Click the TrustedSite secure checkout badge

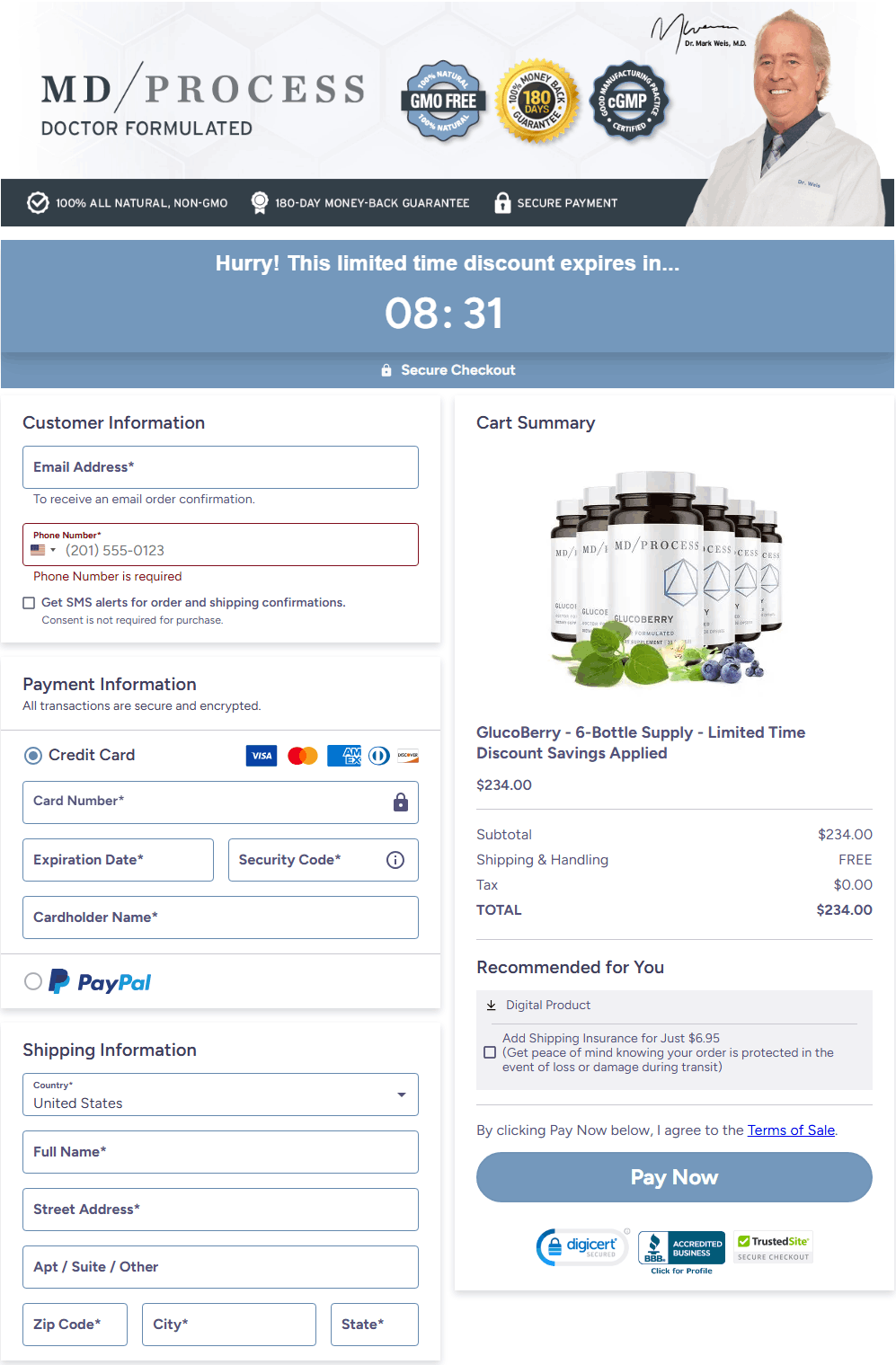pyautogui.click(x=774, y=1247)
